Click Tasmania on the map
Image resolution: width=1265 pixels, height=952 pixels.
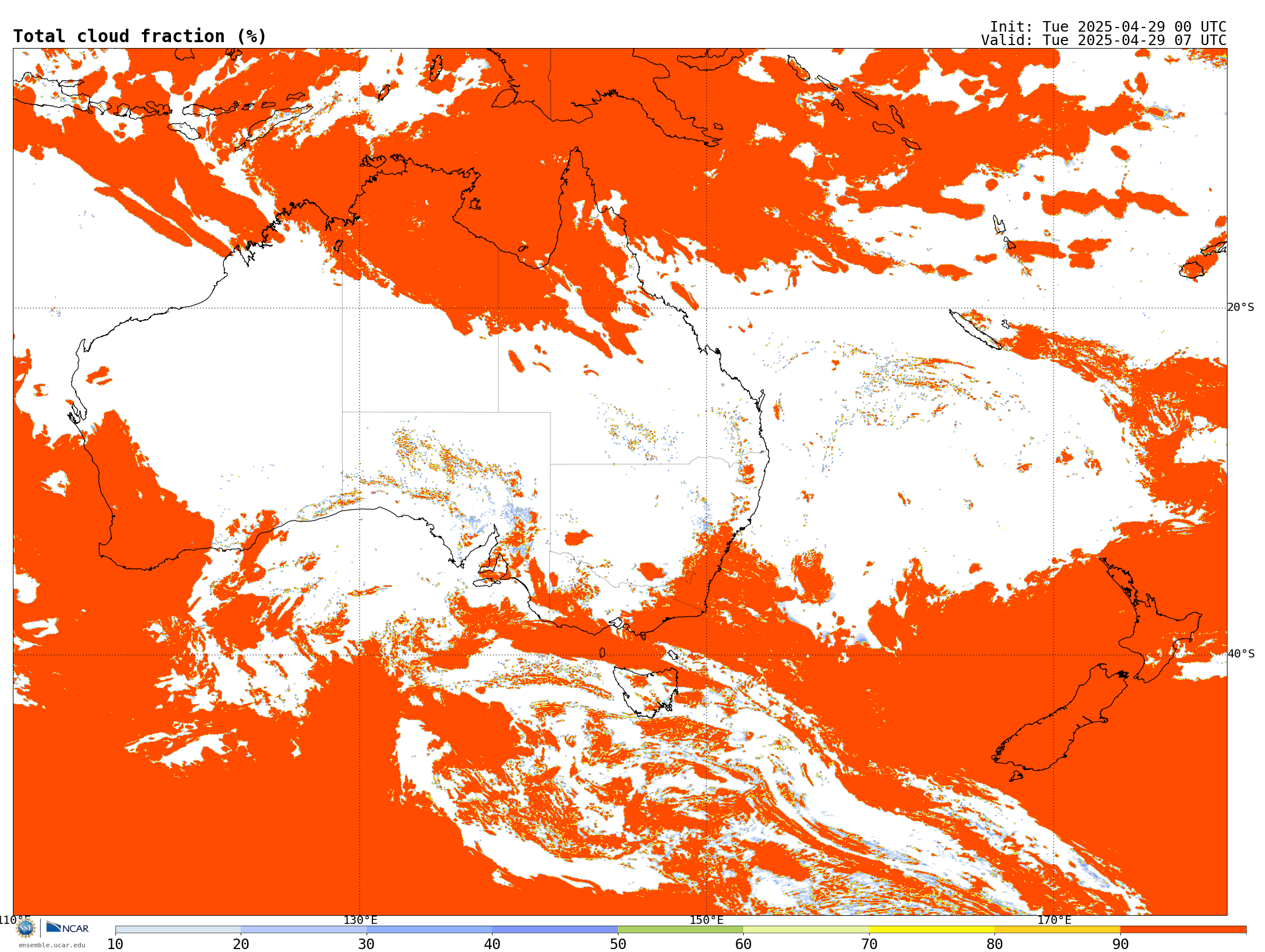(646, 691)
